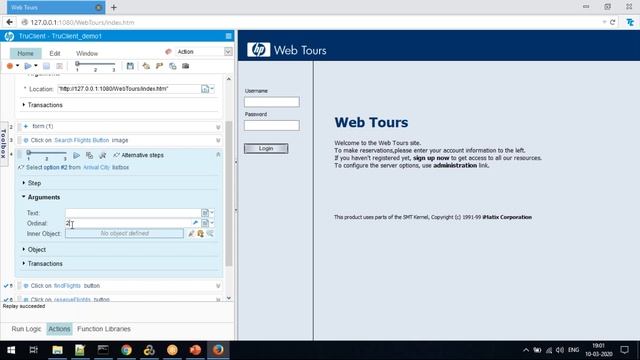Click the Replay play icon in main toolbar
Image resolution: width=640 pixels, height=360 pixels.
(28, 66)
